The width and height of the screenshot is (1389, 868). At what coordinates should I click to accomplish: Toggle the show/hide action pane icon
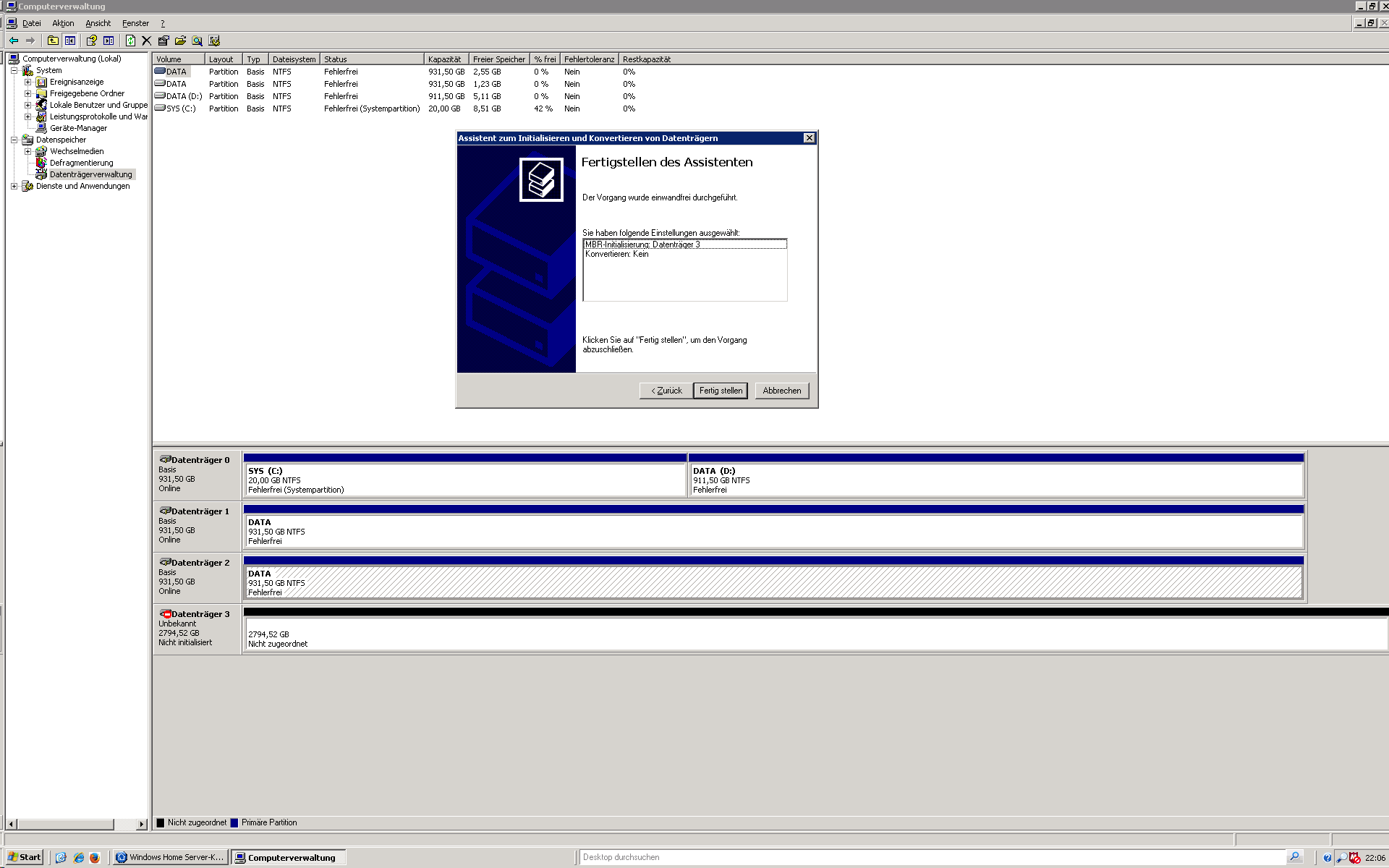coord(109,41)
